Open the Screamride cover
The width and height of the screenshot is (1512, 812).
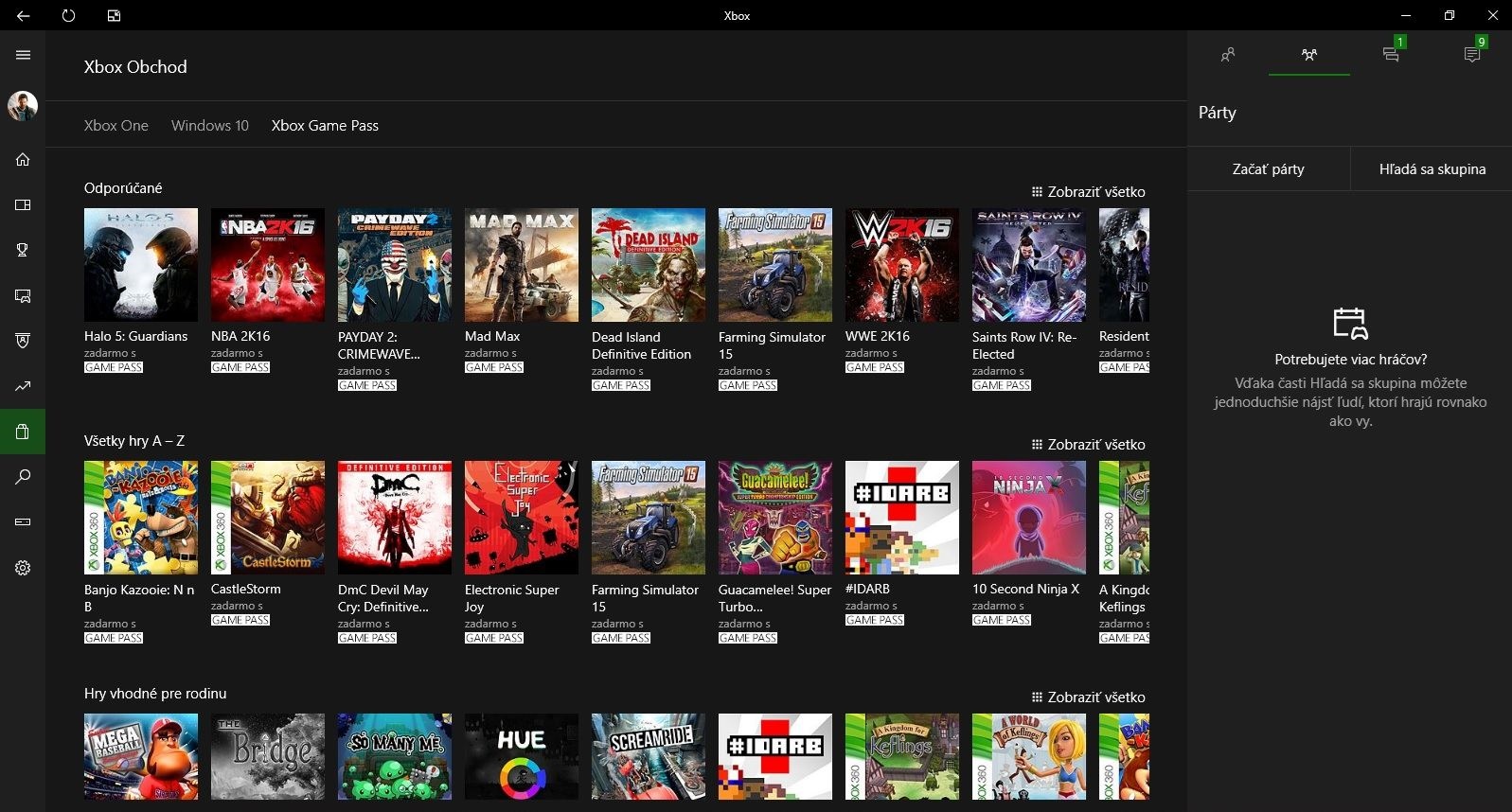pyautogui.click(x=649, y=757)
